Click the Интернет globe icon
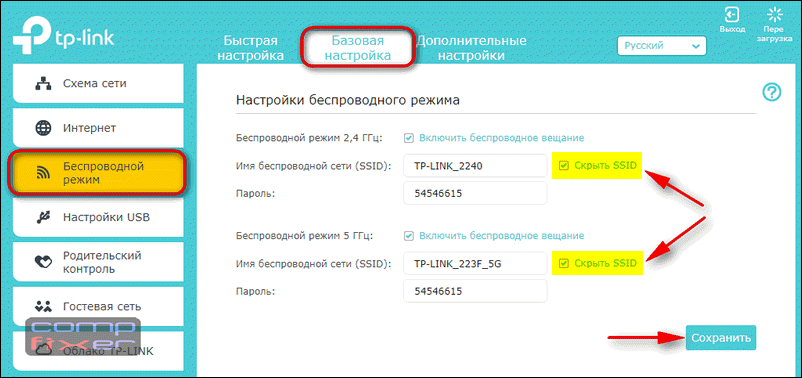 (x=43, y=127)
